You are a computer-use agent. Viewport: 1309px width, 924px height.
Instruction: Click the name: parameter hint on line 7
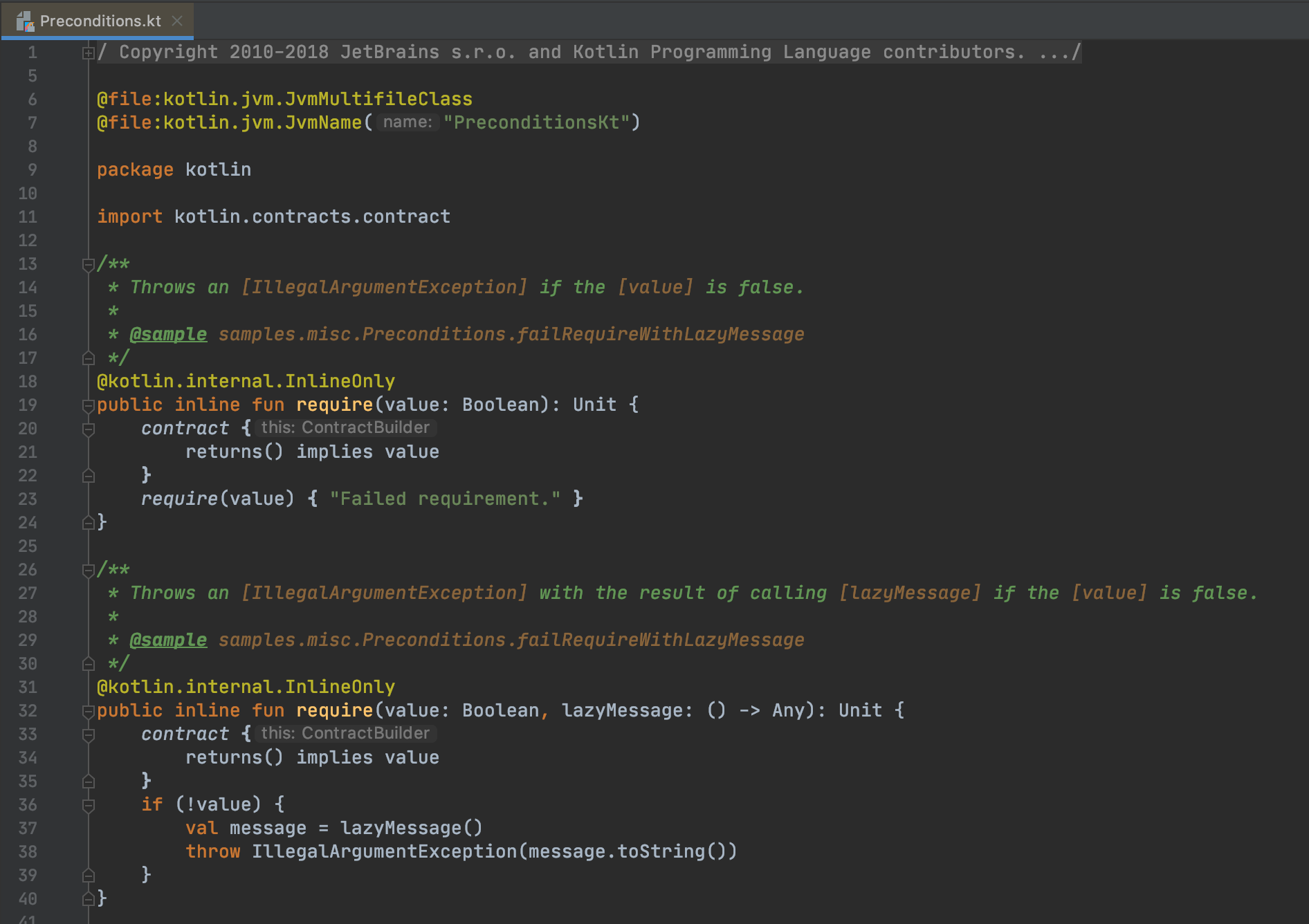(x=408, y=122)
